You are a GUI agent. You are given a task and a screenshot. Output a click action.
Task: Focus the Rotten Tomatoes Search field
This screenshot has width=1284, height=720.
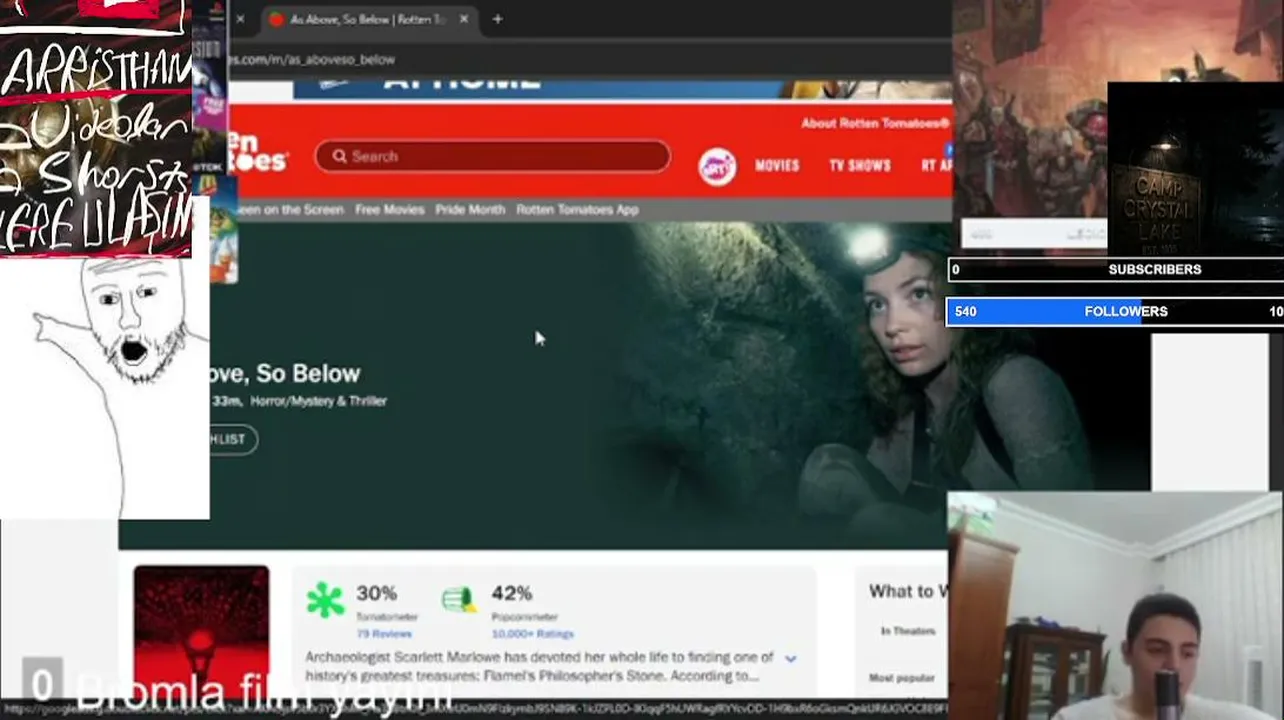pos(492,156)
